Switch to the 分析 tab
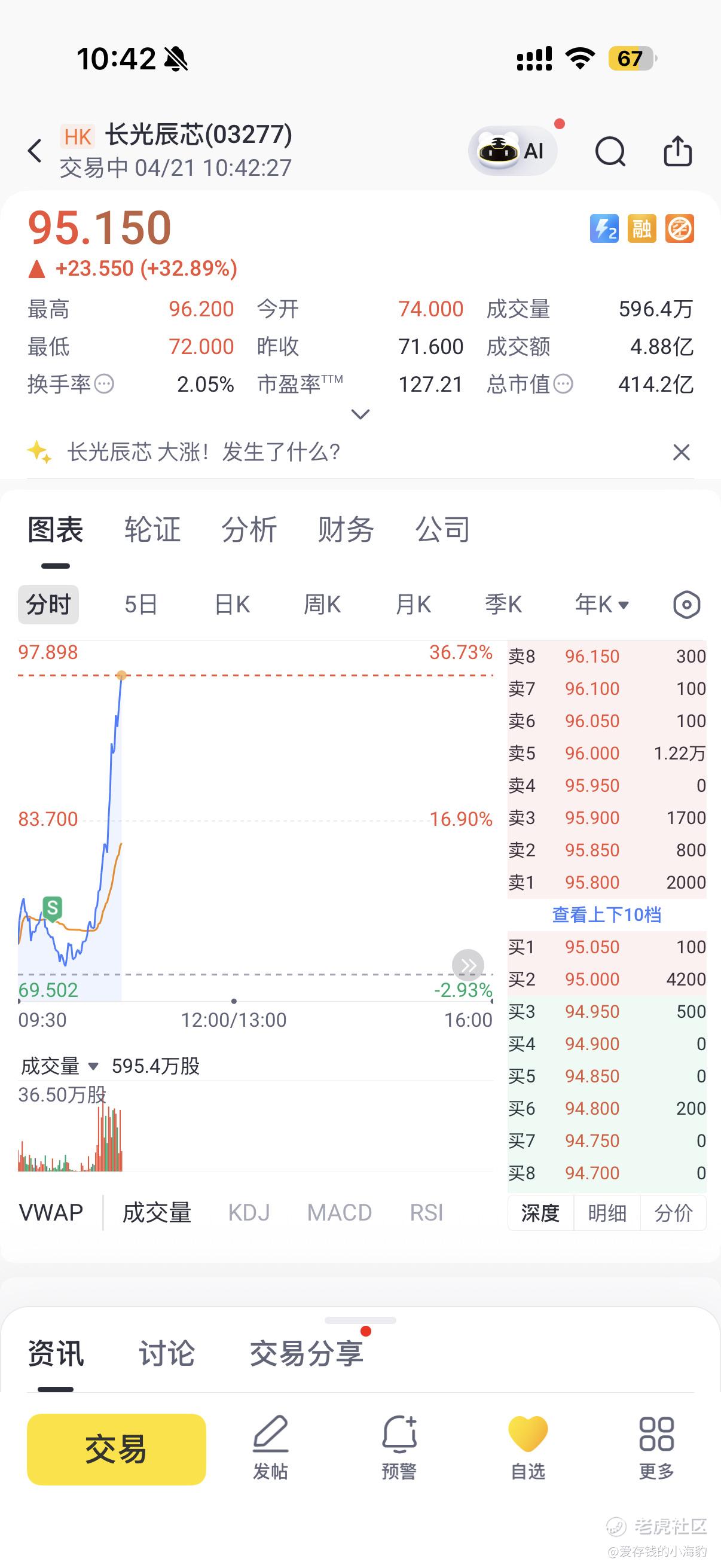Viewport: 721px width, 1568px height. pyautogui.click(x=249, y=529)
